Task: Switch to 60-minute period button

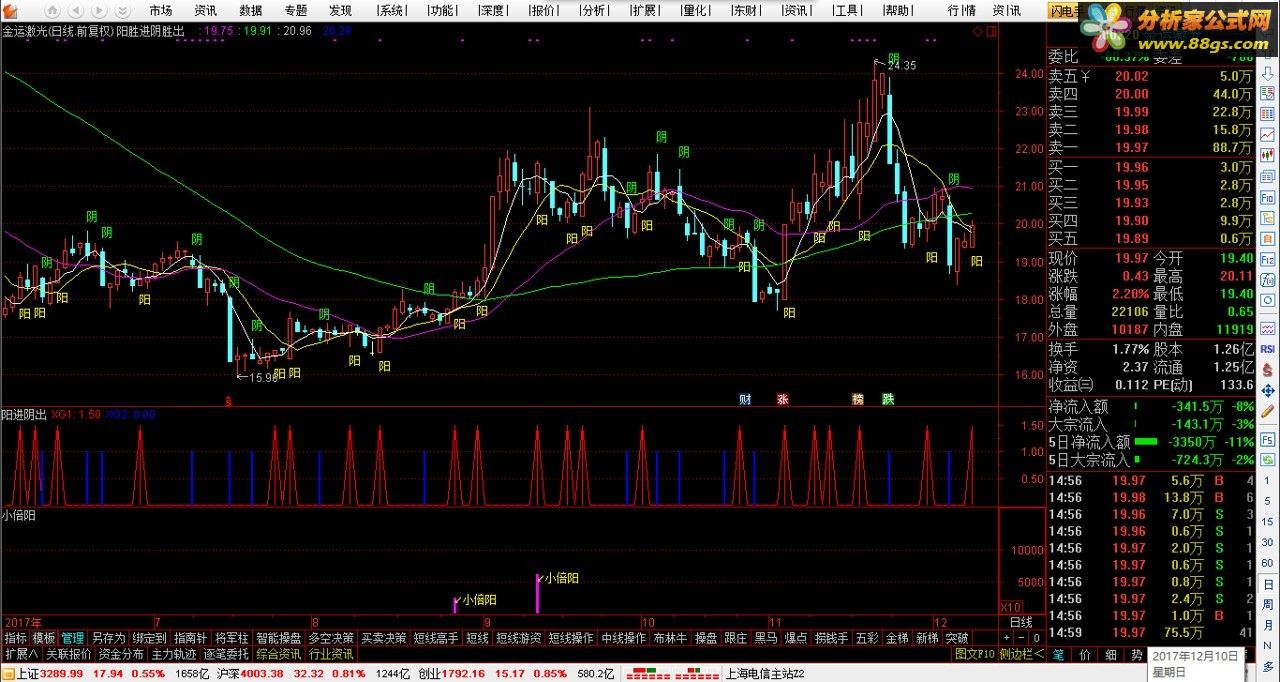Action: pos(1267,563)
